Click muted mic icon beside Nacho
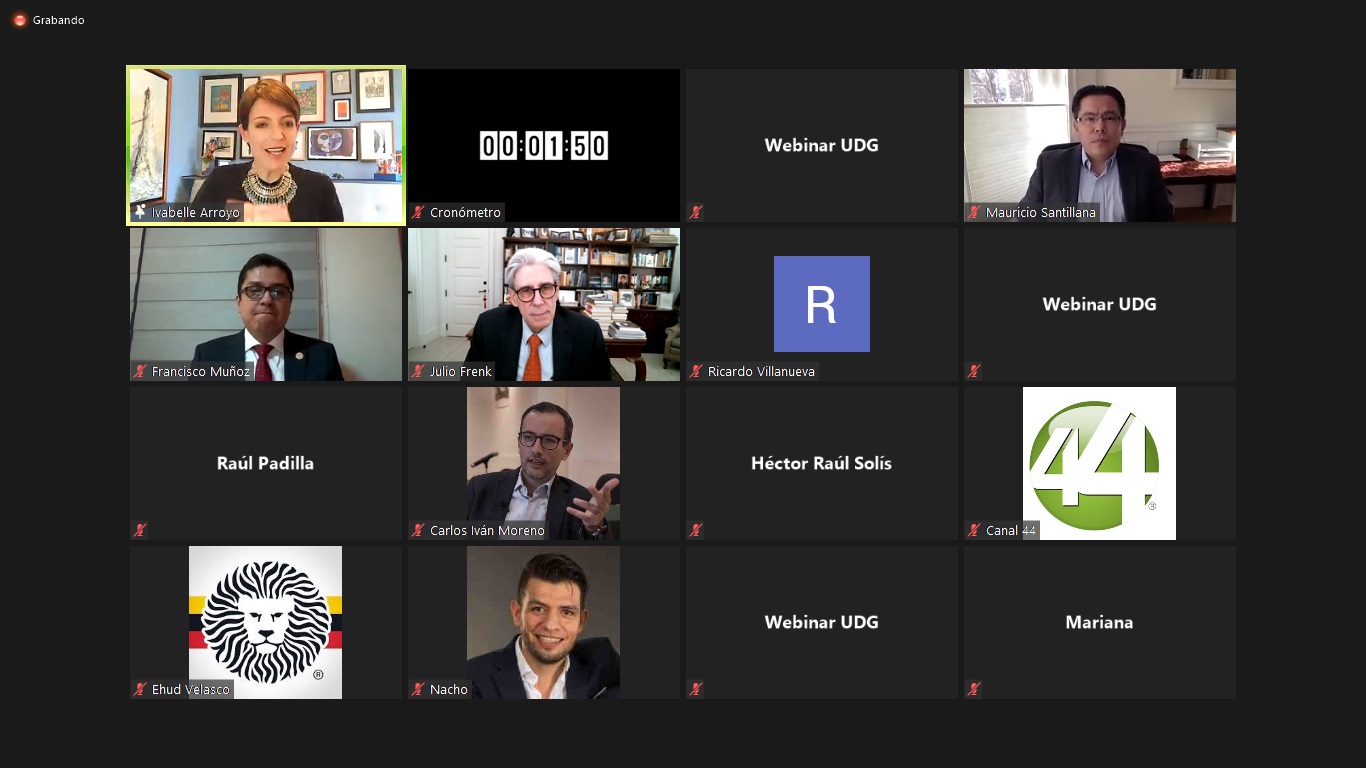 [x=418, y=689]
